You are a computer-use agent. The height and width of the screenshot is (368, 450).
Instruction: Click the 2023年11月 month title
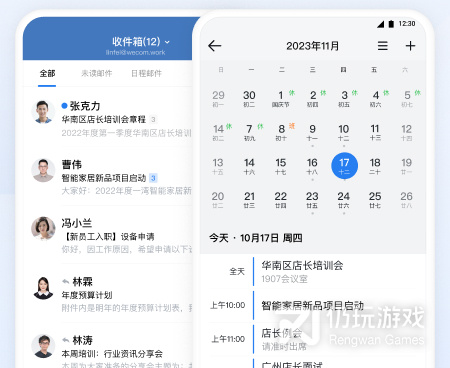pos(312,46)
